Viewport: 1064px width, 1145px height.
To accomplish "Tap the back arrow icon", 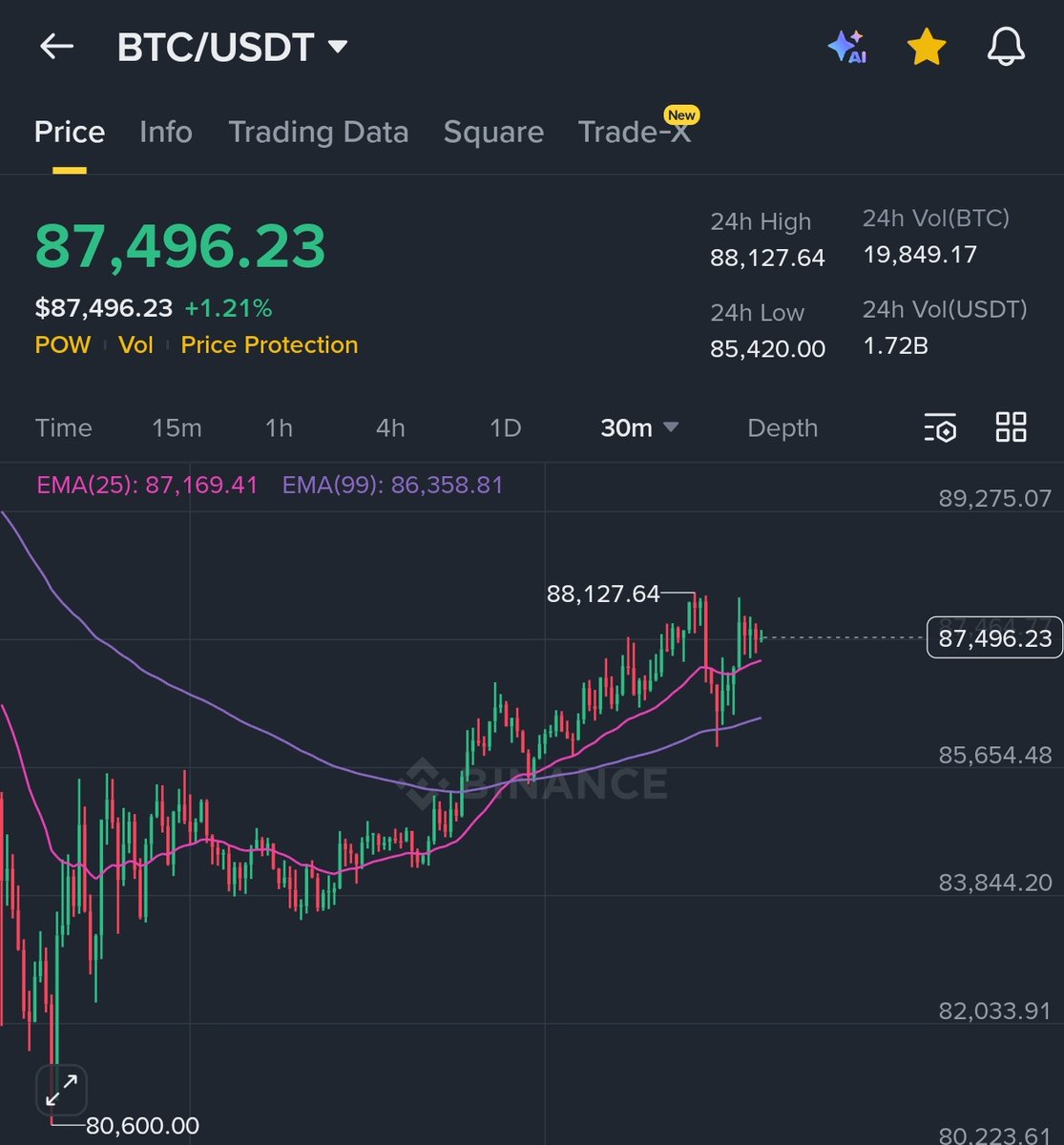I will pos(56,47).
